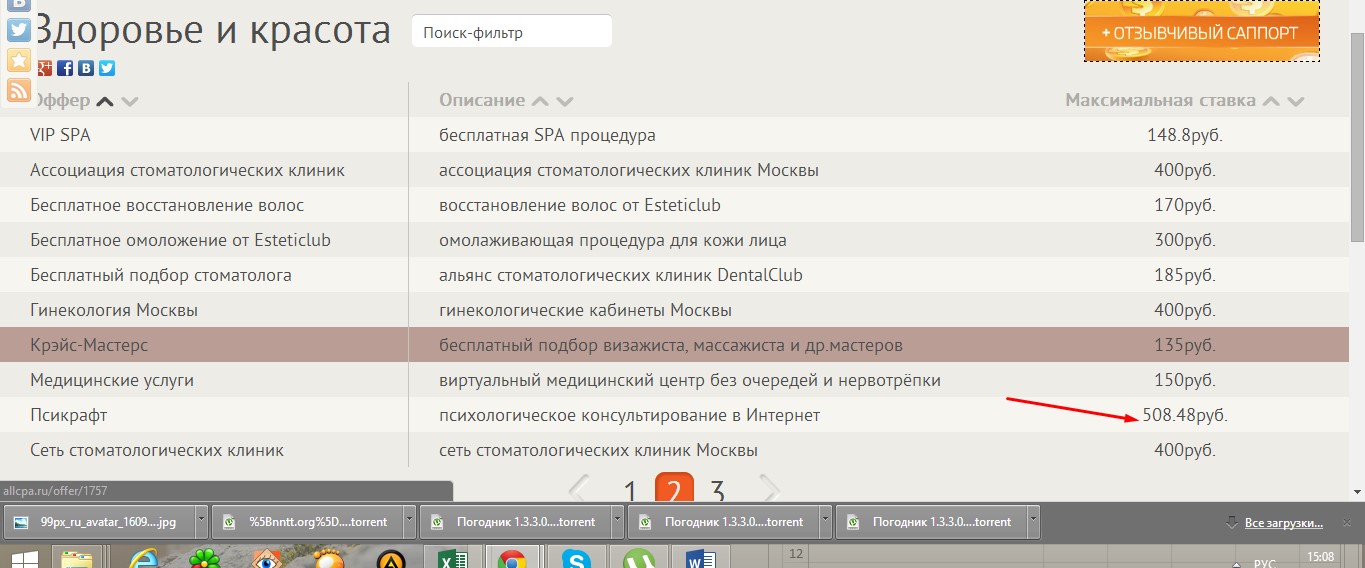Screen dimensions: 1365x568
Task: Click the Поиск-фильтр search field
Action: 512,32
